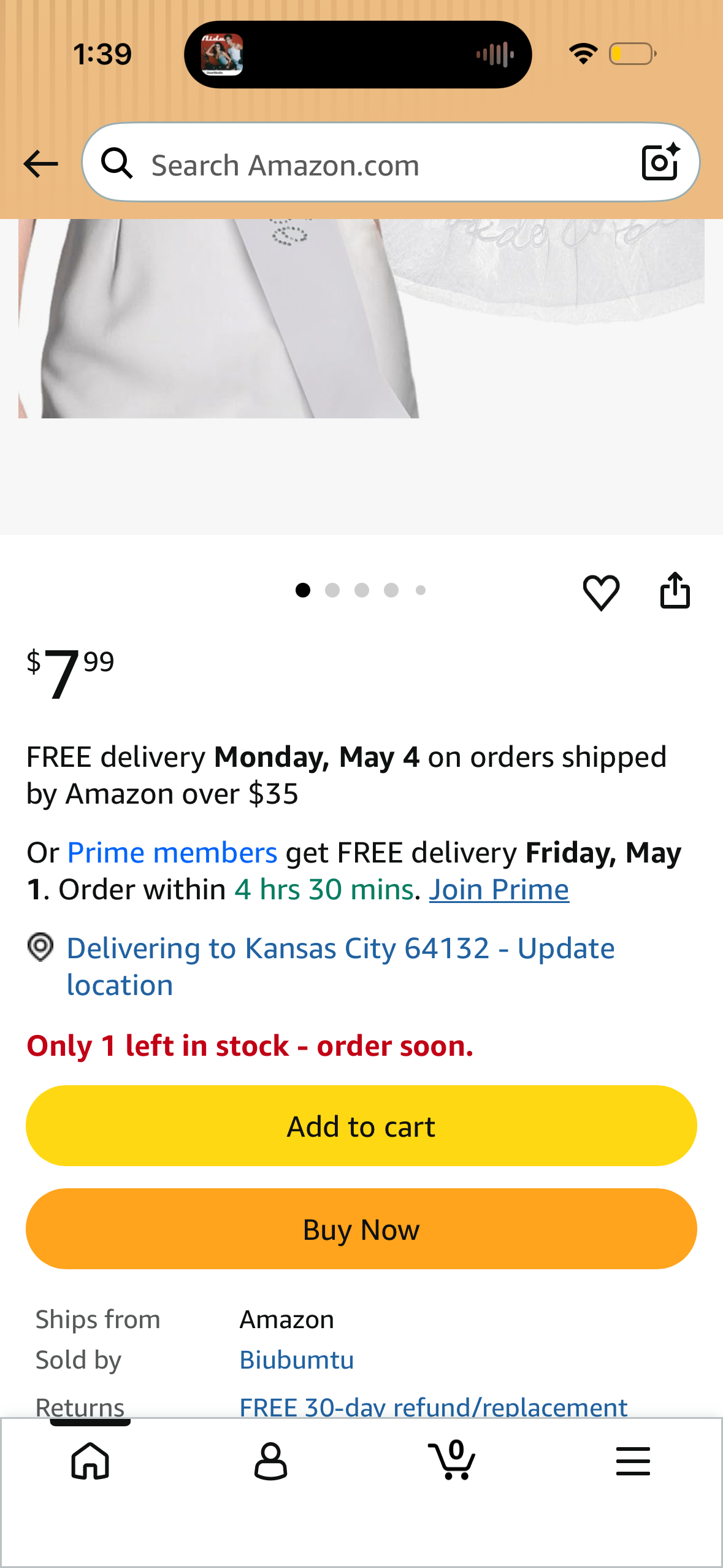Open Prime members link
This screenshot has width=723, height=1568.
pyautogui.click(x=172, y=853)
